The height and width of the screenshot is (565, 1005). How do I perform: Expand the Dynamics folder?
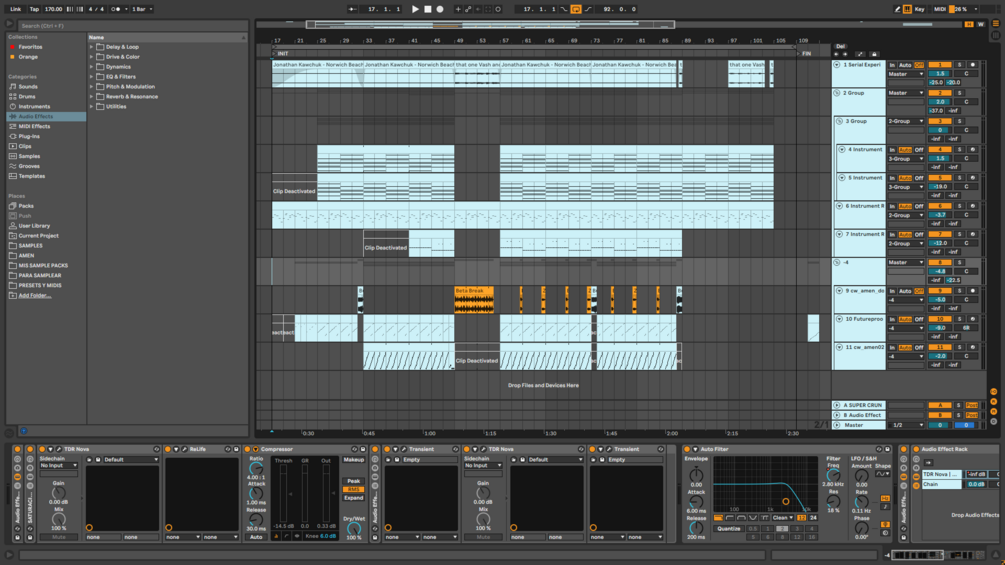click(x=92, y=67)
